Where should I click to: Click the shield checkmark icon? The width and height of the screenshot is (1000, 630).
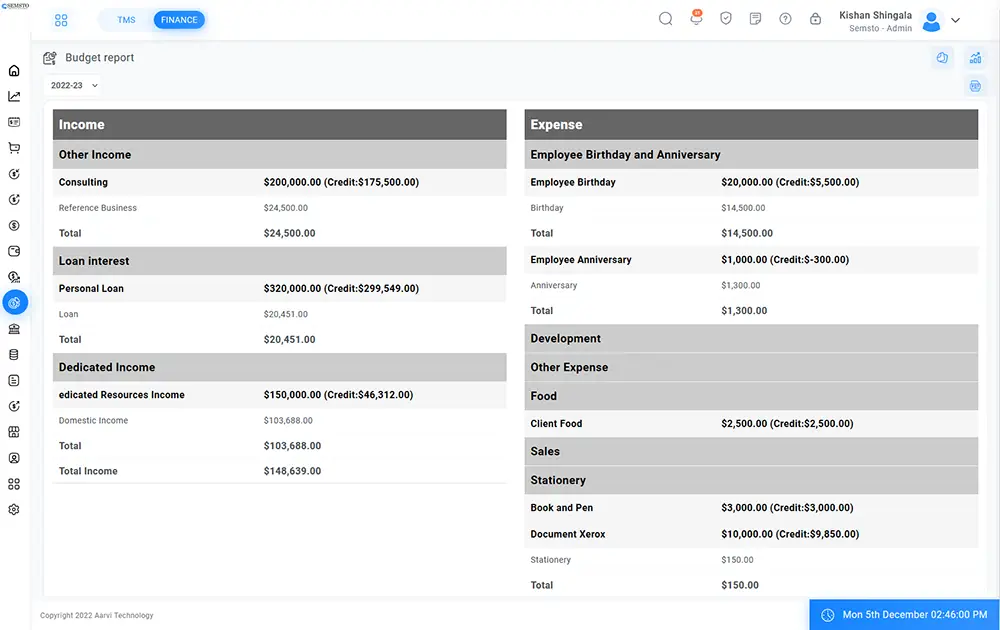pyautogui.click(x=726, y=19)
